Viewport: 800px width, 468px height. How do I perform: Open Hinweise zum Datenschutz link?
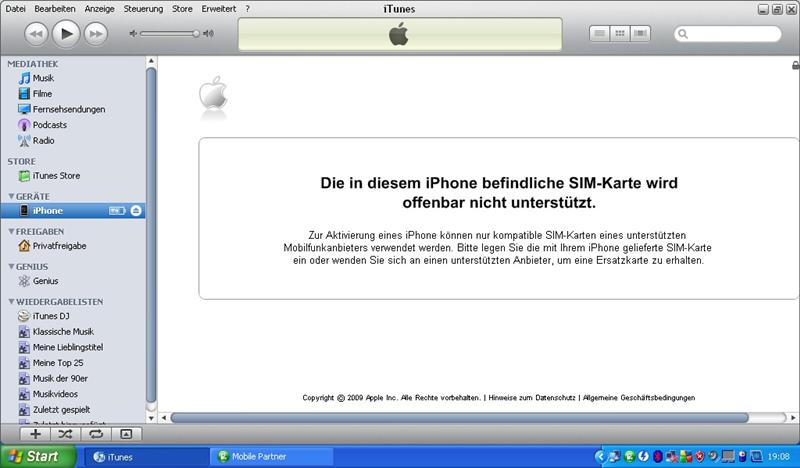pyautogui.click(x=532, y=398)
